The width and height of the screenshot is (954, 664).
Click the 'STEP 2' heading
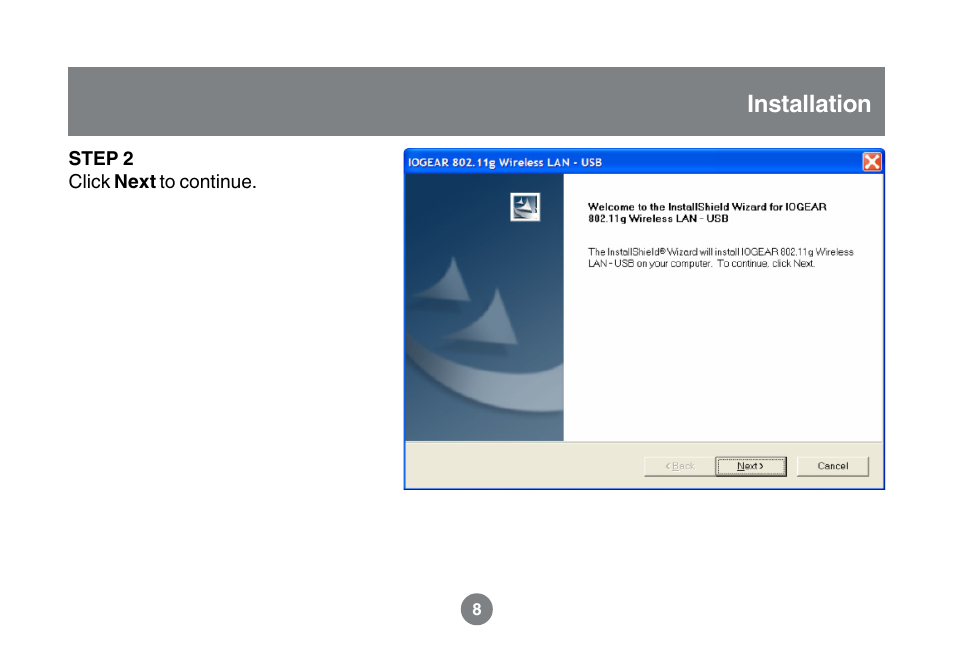click(x=101, y=158)
